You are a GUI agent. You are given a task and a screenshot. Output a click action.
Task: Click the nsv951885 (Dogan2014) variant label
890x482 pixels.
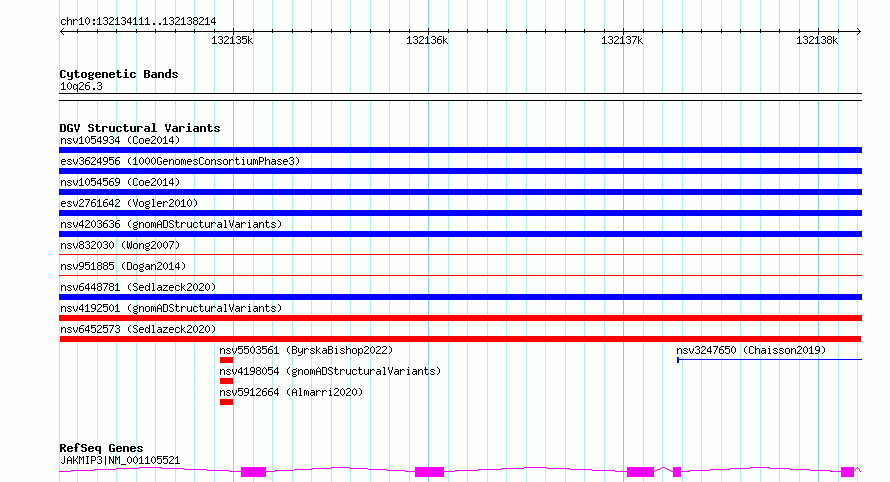pyautogui.click(x=123, y=266)
